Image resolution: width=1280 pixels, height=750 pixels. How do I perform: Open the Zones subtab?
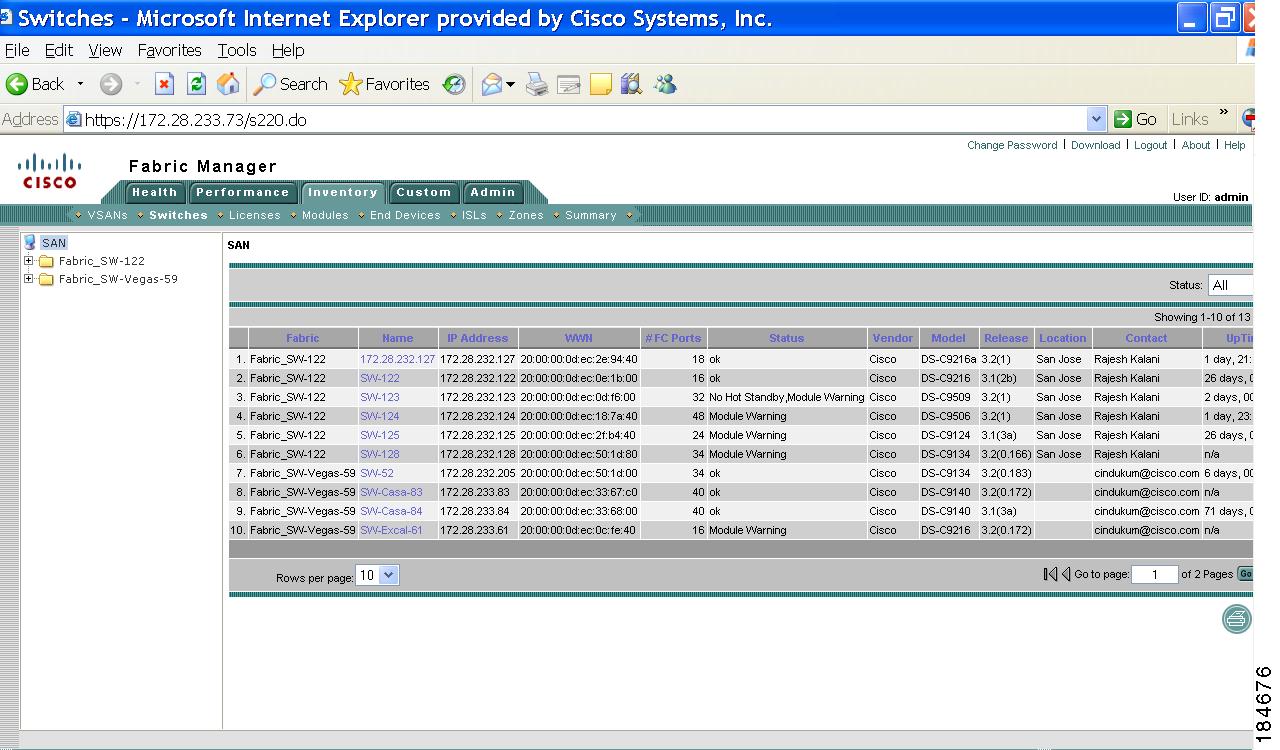click(526, 215)
